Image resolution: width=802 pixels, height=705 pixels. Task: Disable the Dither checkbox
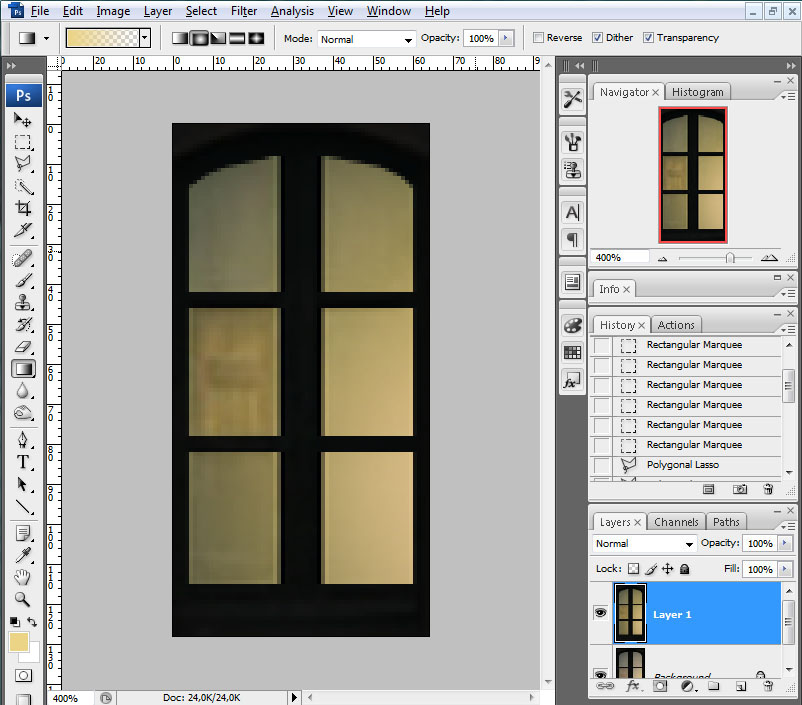coord(597,38)
